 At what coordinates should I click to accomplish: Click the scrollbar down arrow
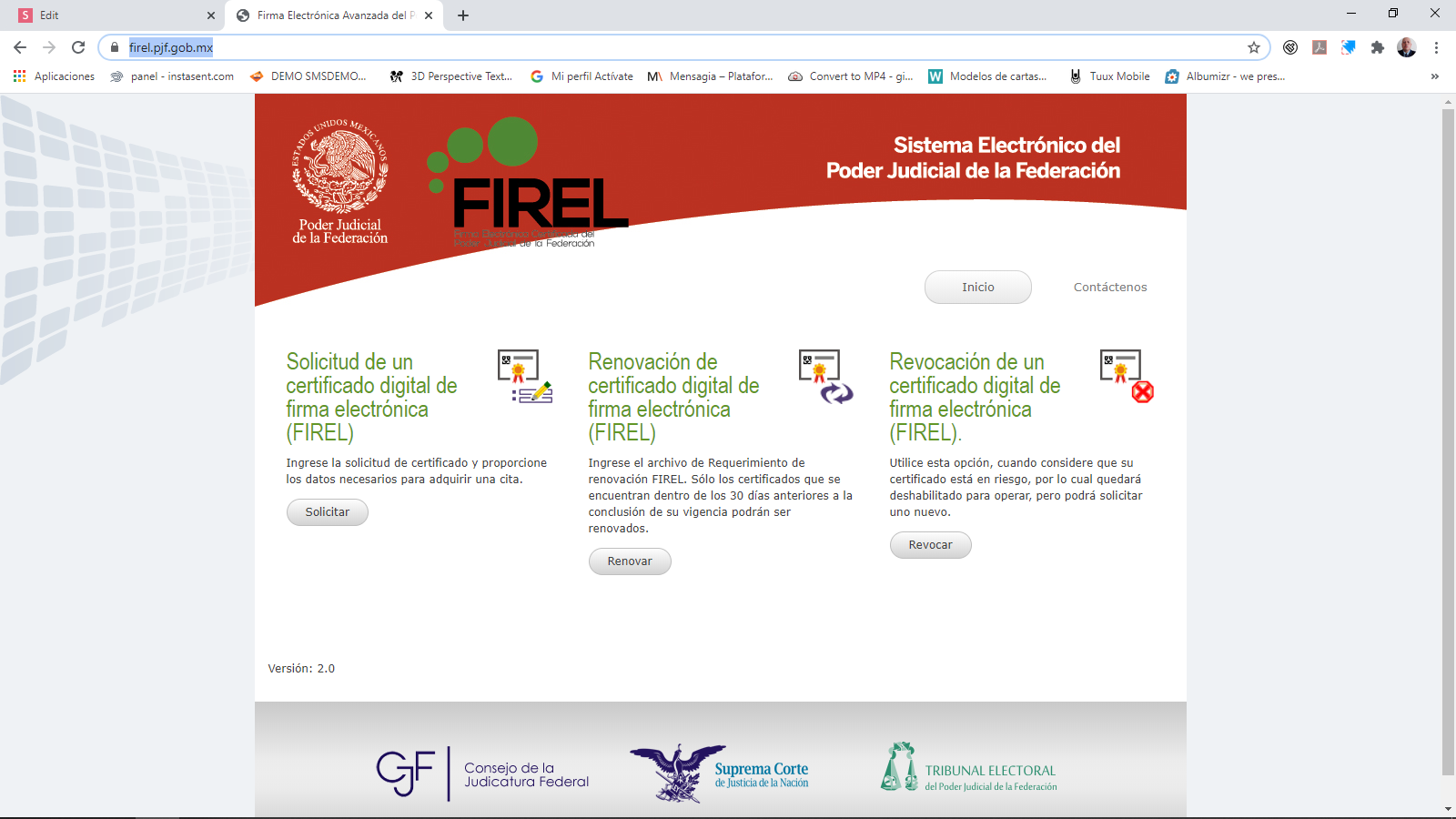tap(1448, 809)
